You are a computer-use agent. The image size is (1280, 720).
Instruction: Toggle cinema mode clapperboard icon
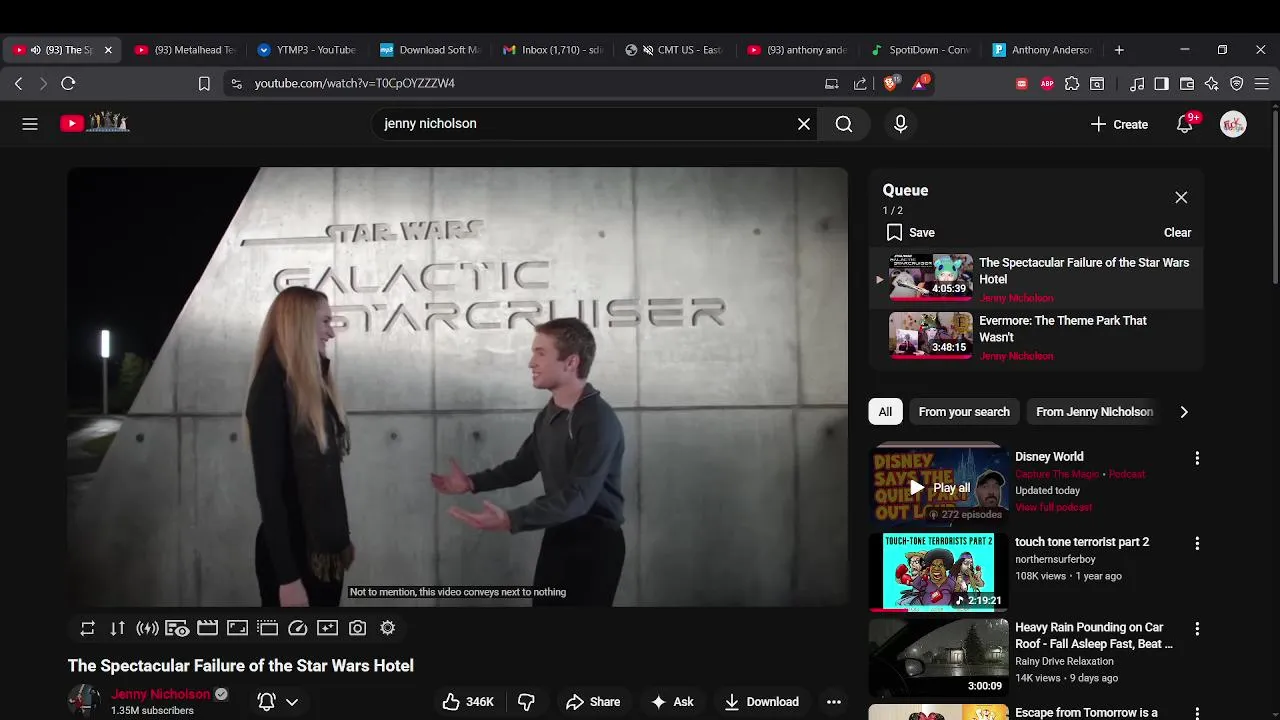point(207,628)
